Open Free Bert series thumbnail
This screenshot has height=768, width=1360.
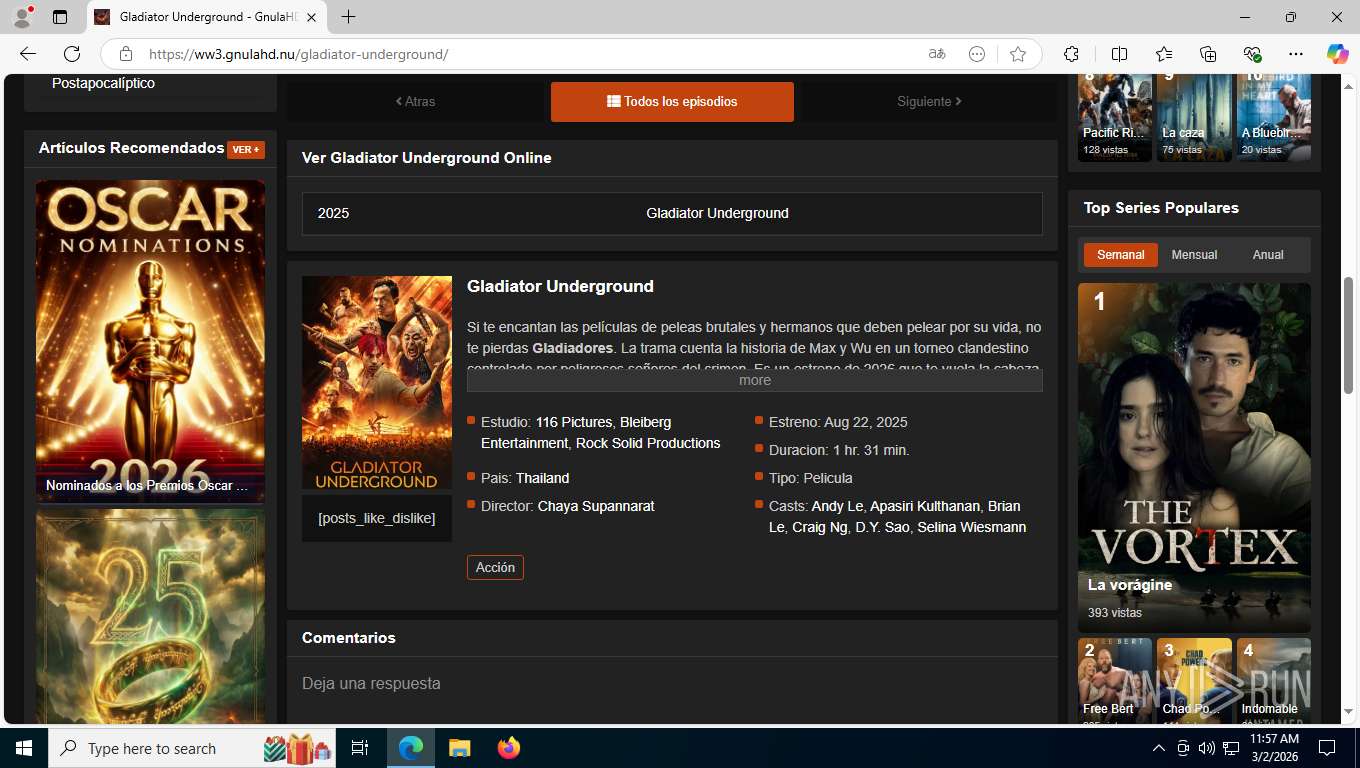coord(1115,681)
